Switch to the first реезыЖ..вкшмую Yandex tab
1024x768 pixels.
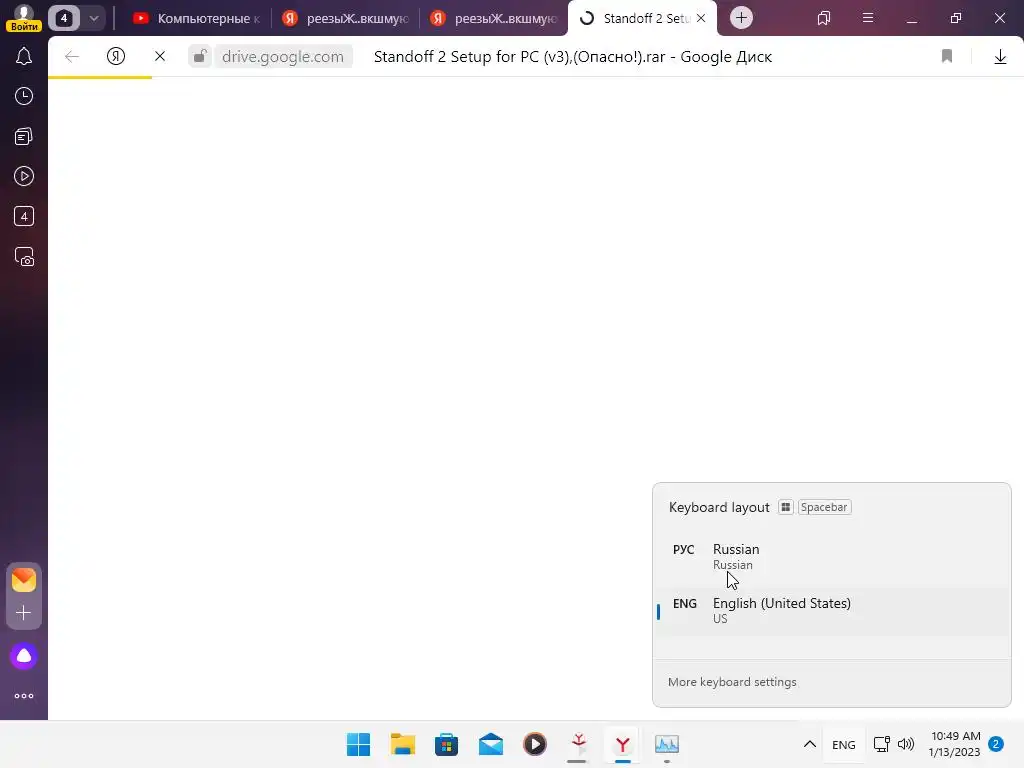(x=345, y=18)
